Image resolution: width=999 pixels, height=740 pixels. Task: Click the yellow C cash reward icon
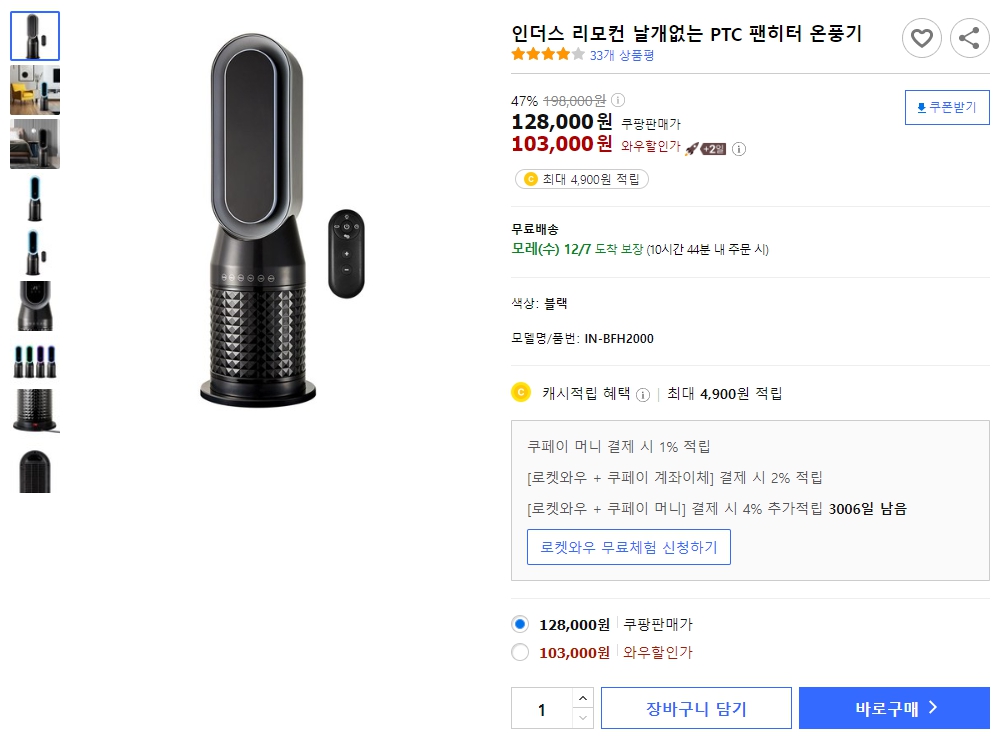pyautogui.click(x=519, y=392)
